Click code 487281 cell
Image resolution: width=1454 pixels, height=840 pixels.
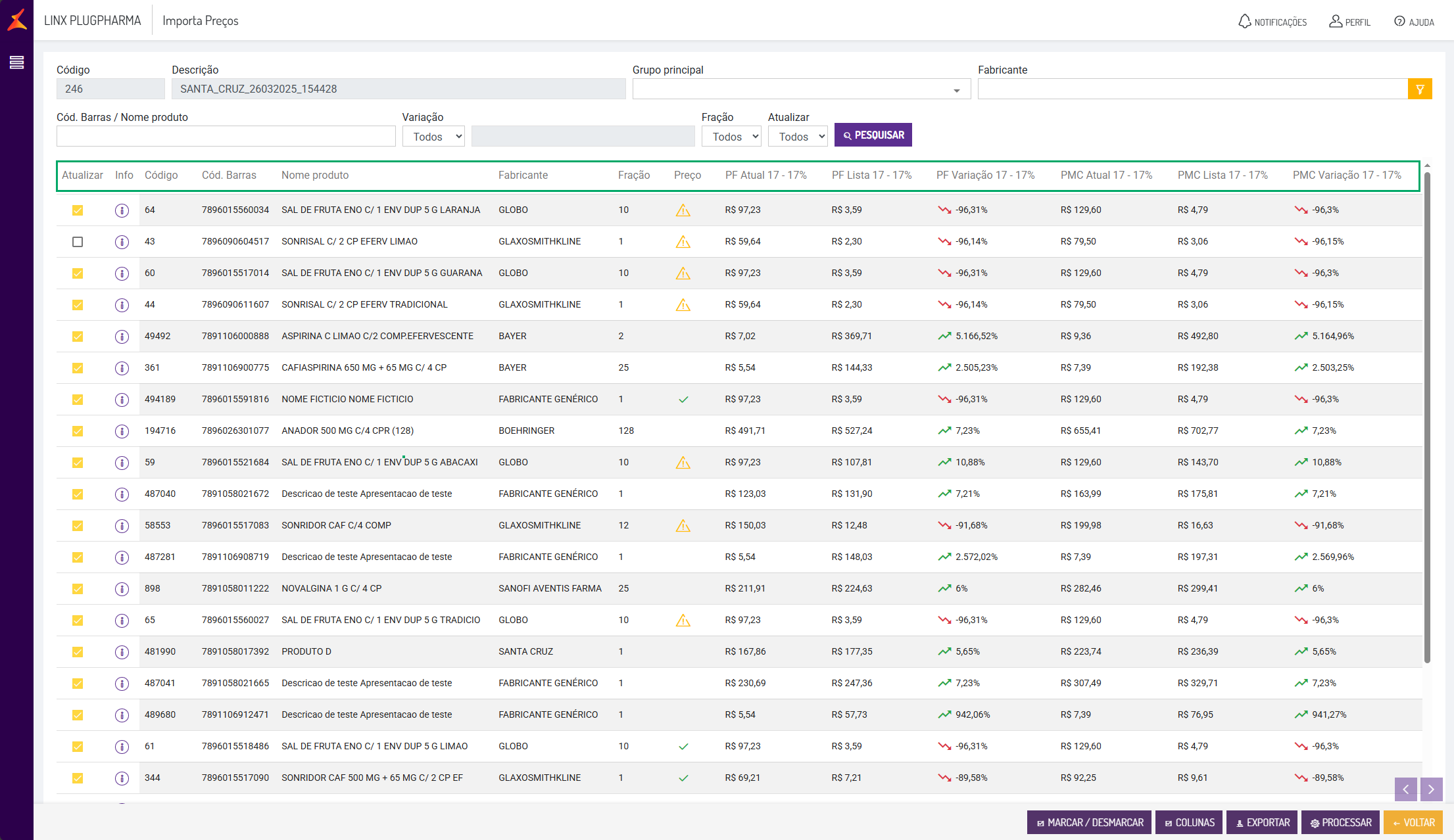click(x=160, y=557)
